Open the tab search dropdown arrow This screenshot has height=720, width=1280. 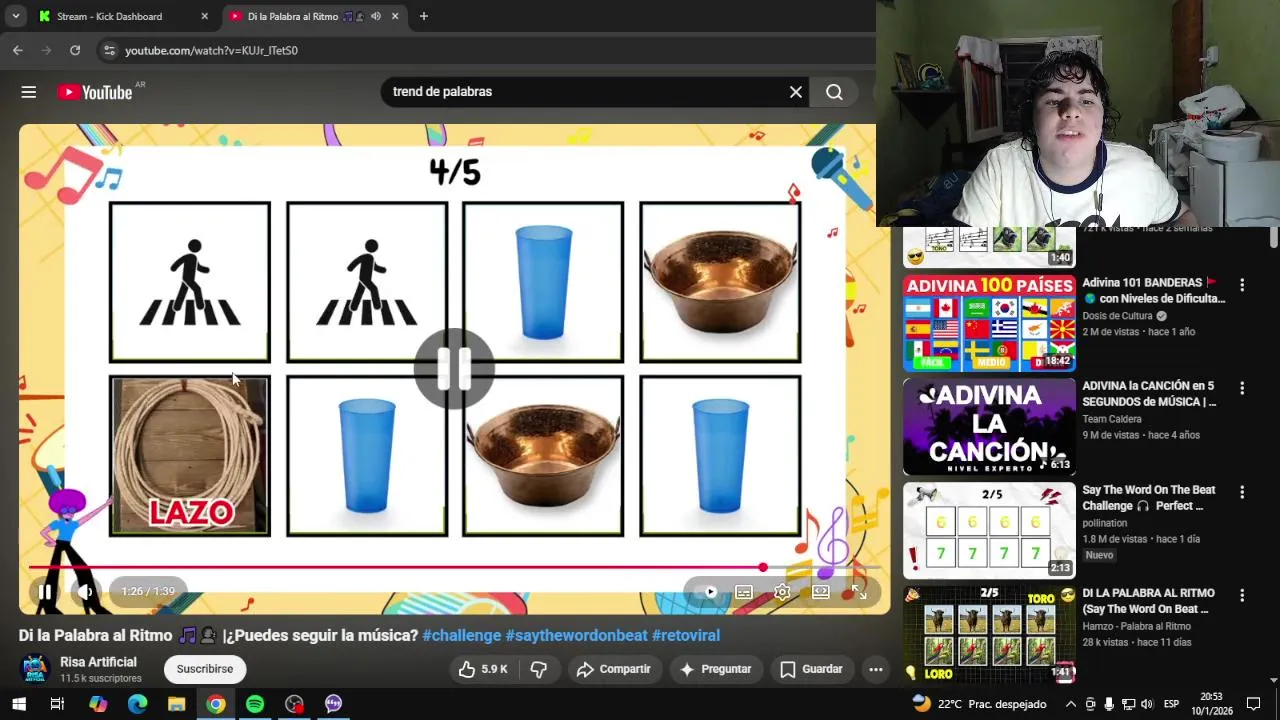pos(15,16)
